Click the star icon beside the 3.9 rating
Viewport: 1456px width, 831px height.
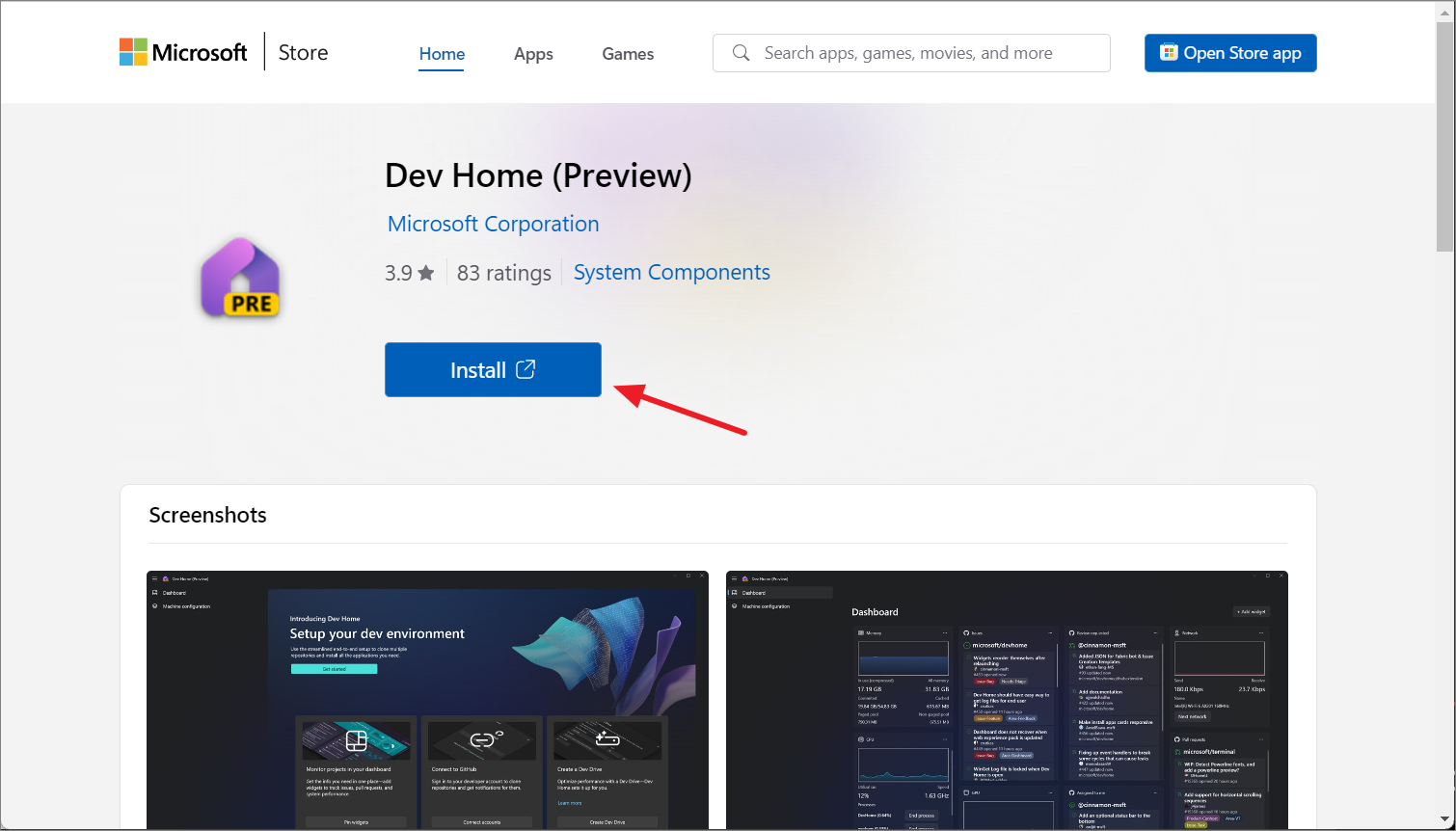point(427,272)
